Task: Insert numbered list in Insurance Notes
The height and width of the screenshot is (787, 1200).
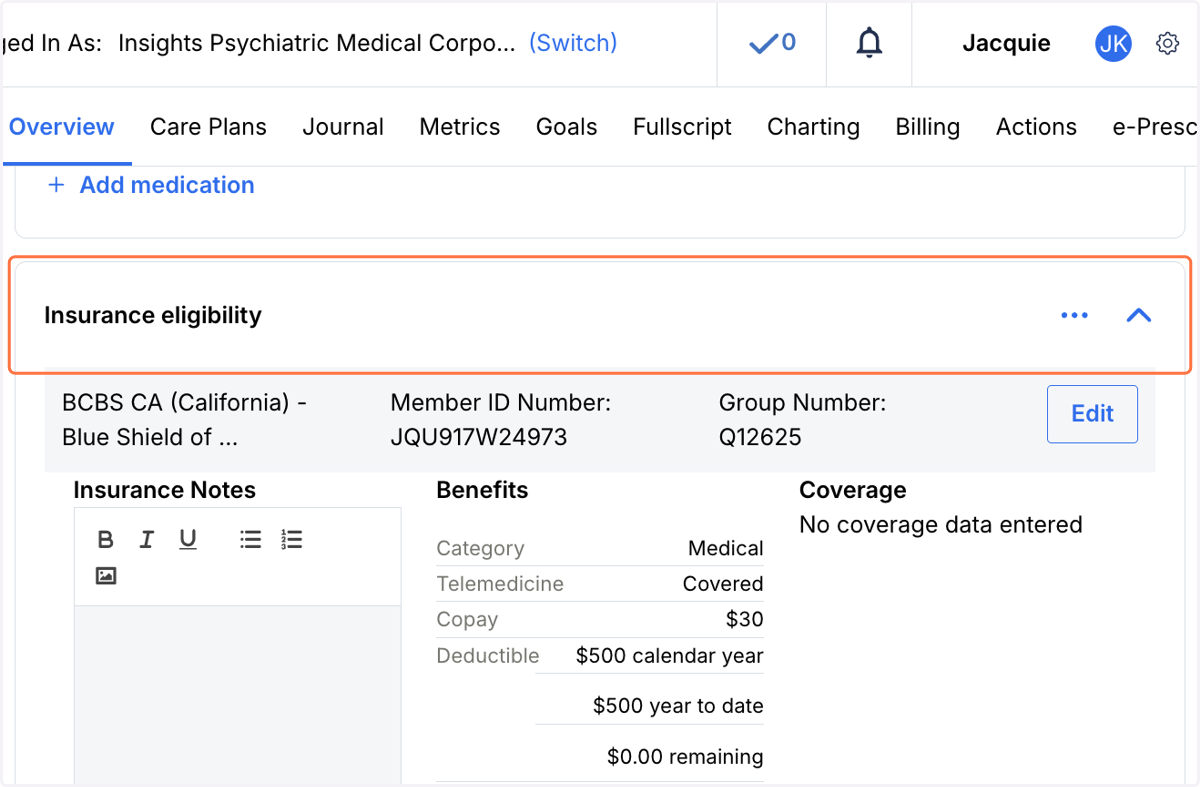Action: (291, 540)
